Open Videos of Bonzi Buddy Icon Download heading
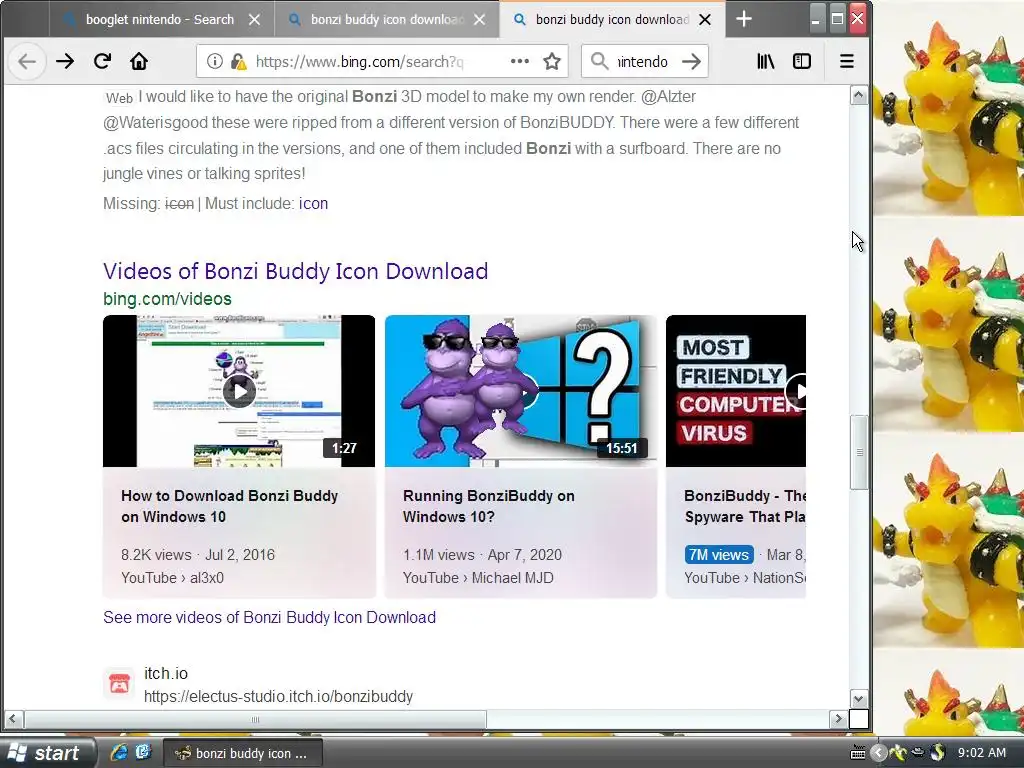This screenshot has width=1024, height=768. click(x=295, y=271)
